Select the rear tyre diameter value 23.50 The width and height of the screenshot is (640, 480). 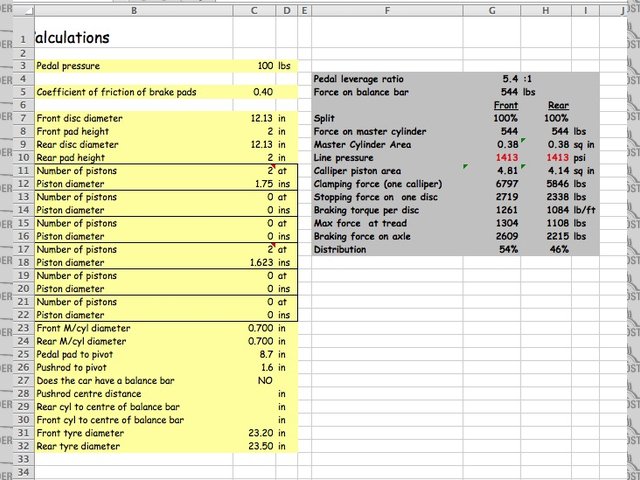259,446
